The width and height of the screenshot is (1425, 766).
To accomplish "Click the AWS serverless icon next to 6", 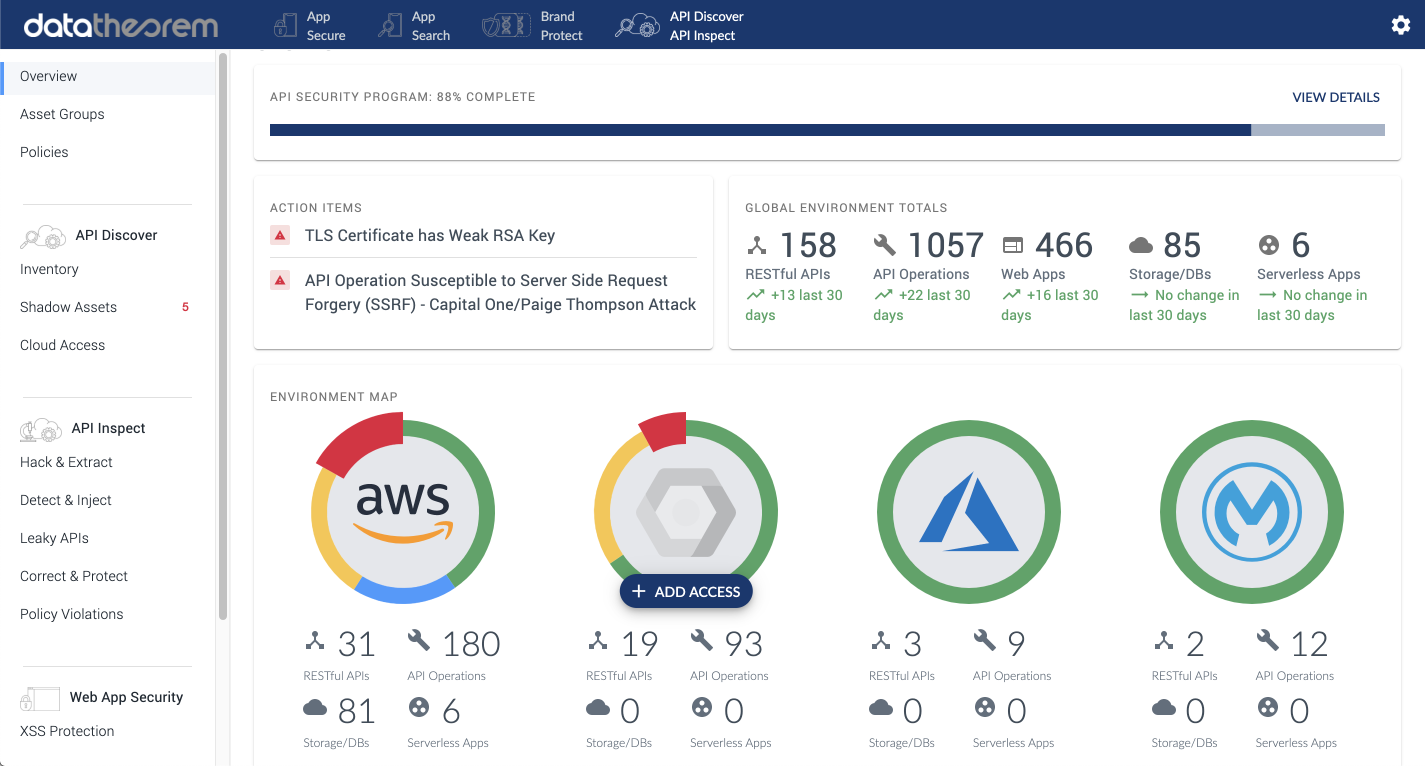I will pyautogui.click(x=419, y=708).
